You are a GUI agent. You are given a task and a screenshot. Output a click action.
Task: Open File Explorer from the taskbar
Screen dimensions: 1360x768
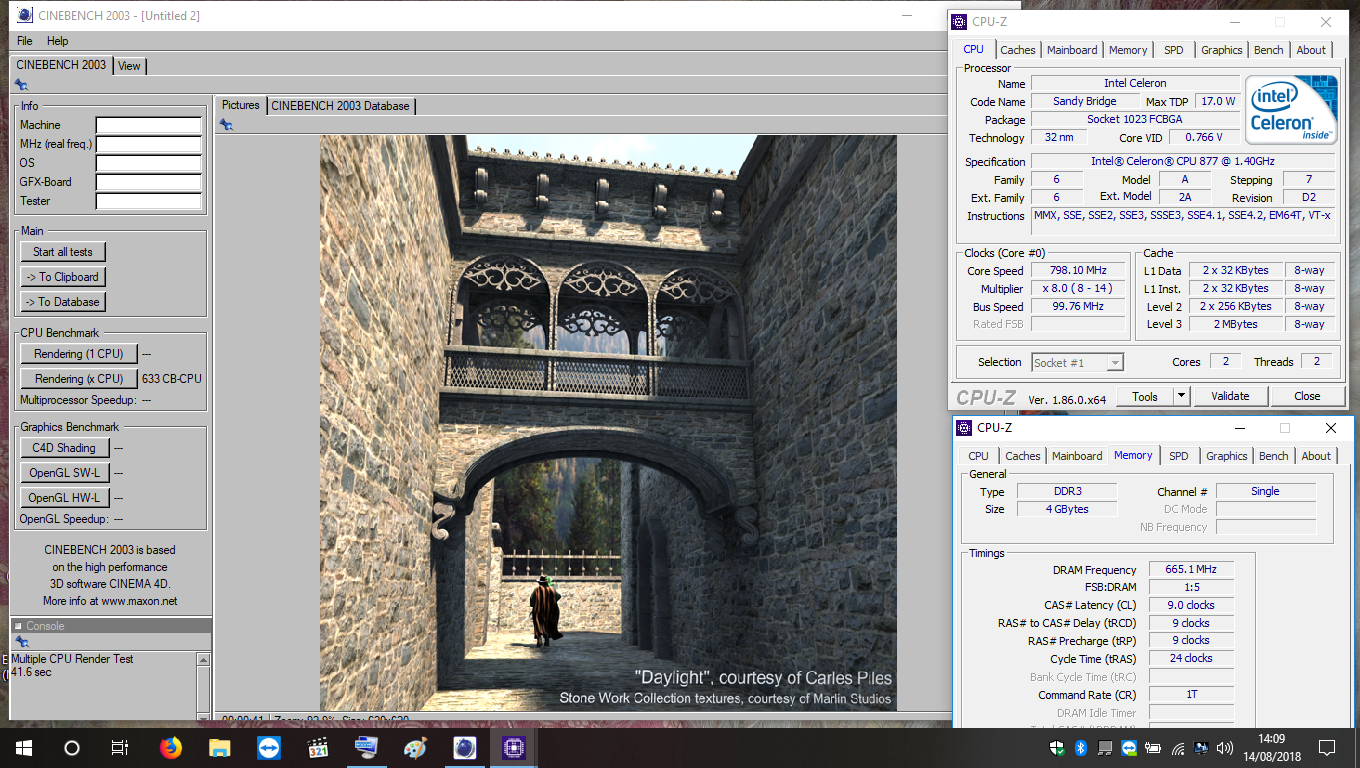point(220,747)
